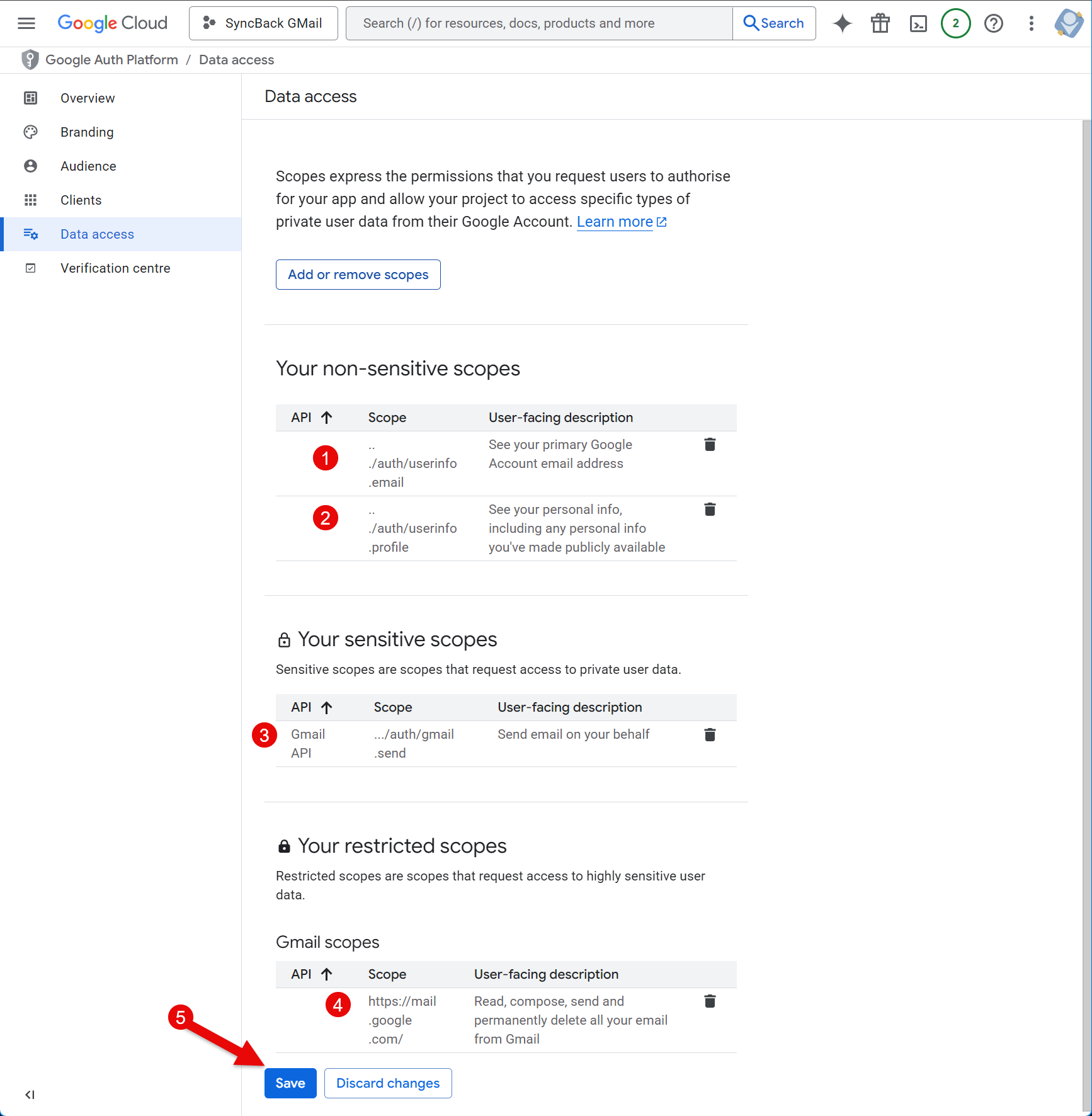Collapse the left navigation sidebar
Viewport: 1092px width, 1116px height.
tap(30, 1095)
